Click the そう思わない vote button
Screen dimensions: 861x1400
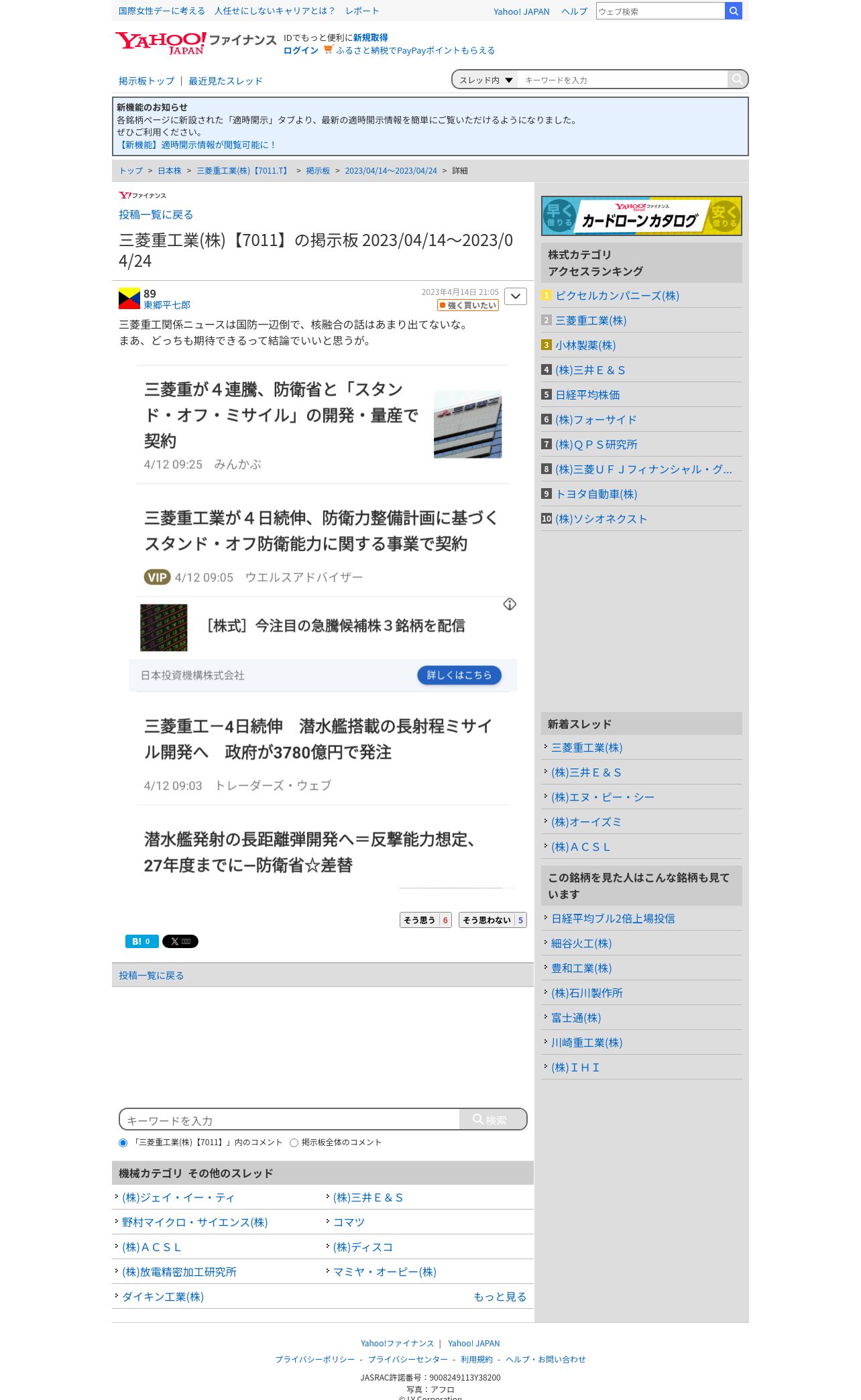tap(493, 920)
